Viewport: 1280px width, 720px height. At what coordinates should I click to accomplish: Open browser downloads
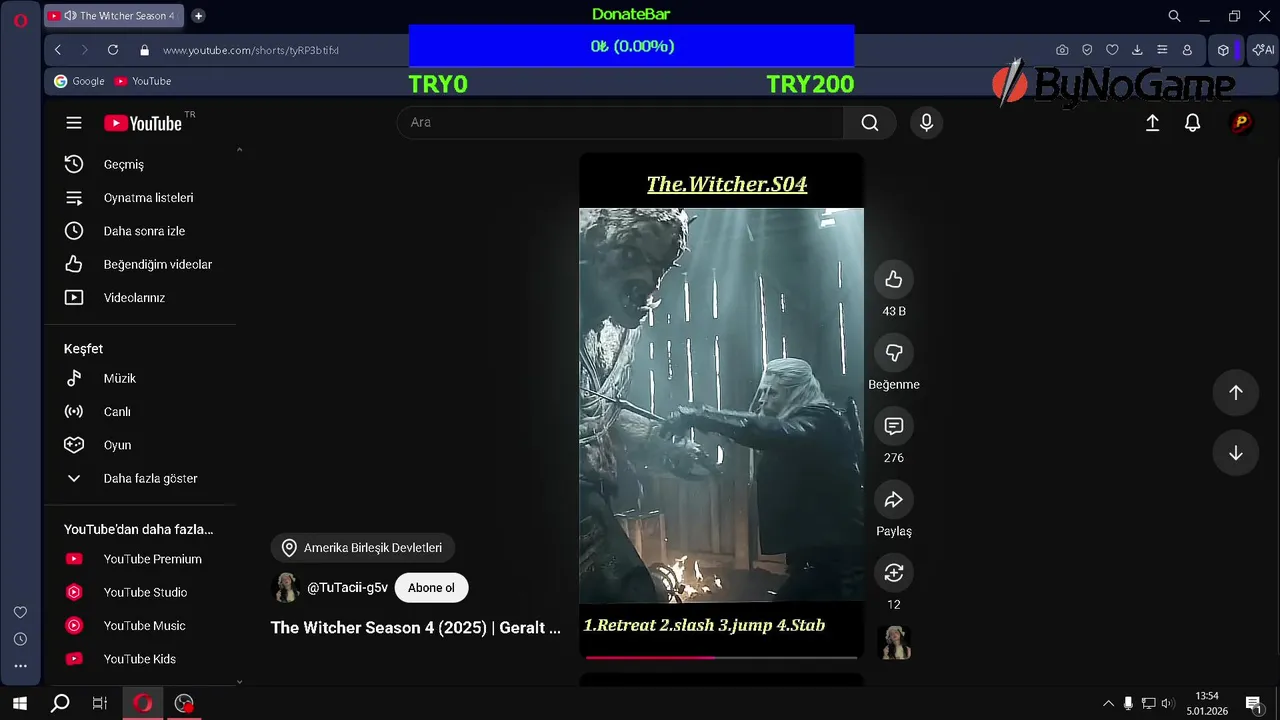coord(1137,50)
